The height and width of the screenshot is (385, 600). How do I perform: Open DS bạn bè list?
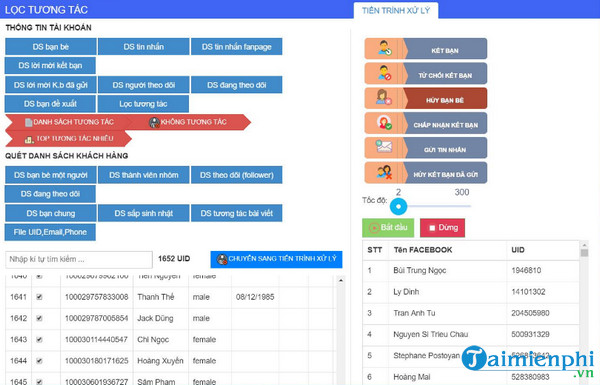pyautogui.click(x=51, y=47)
